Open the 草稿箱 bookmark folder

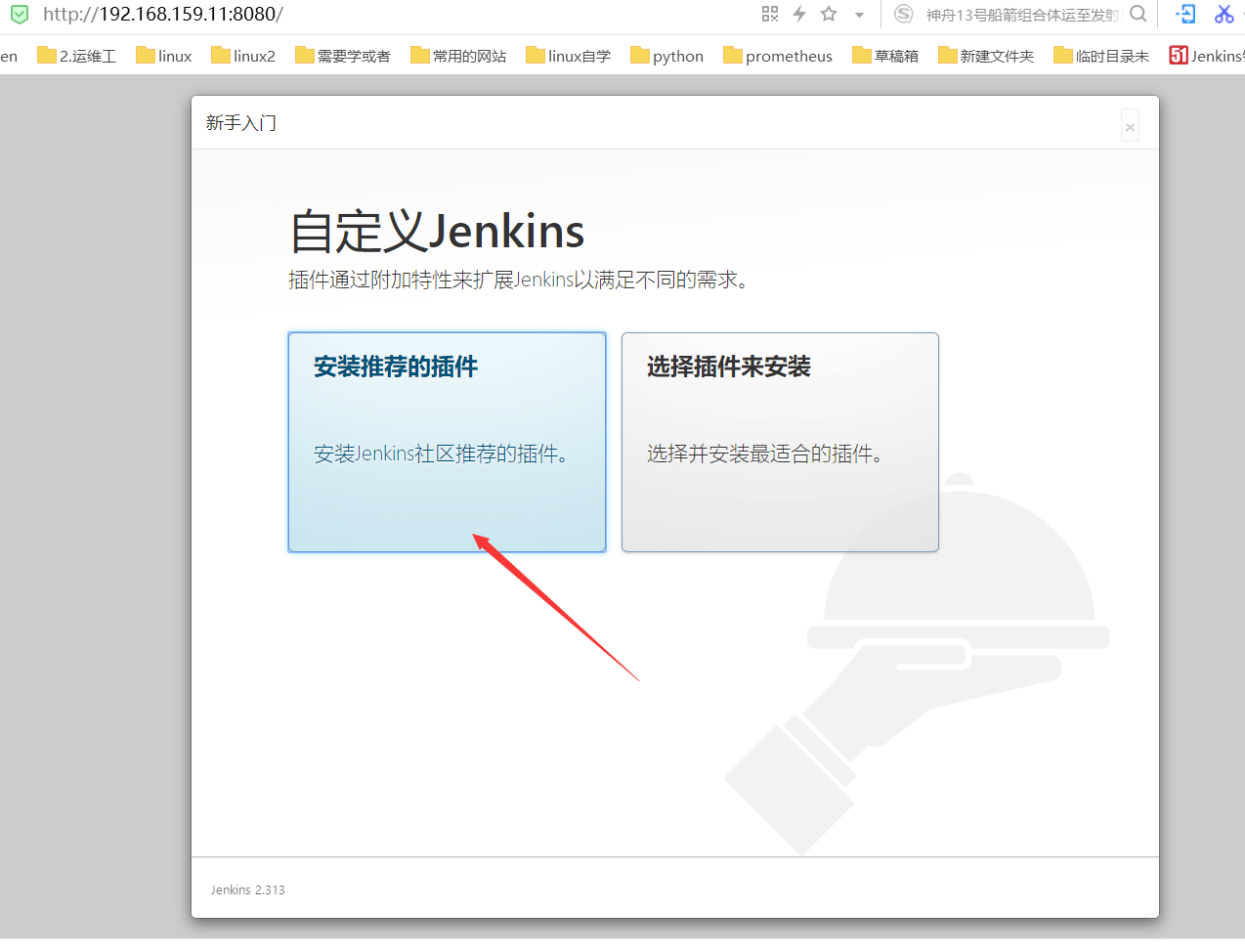[885, 56]
